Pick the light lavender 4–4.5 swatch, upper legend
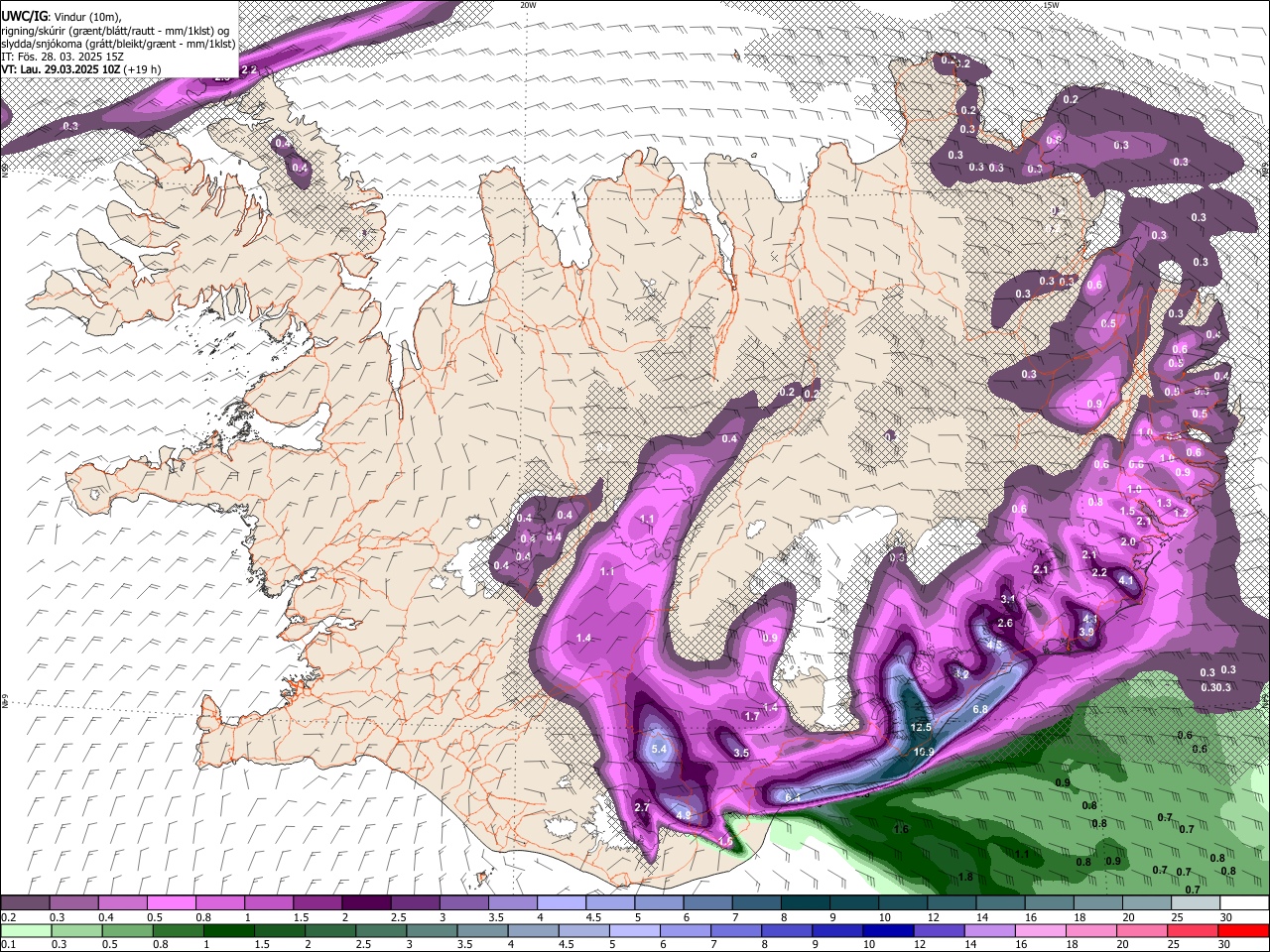The image size is (1270, 952). click(562, 902)
